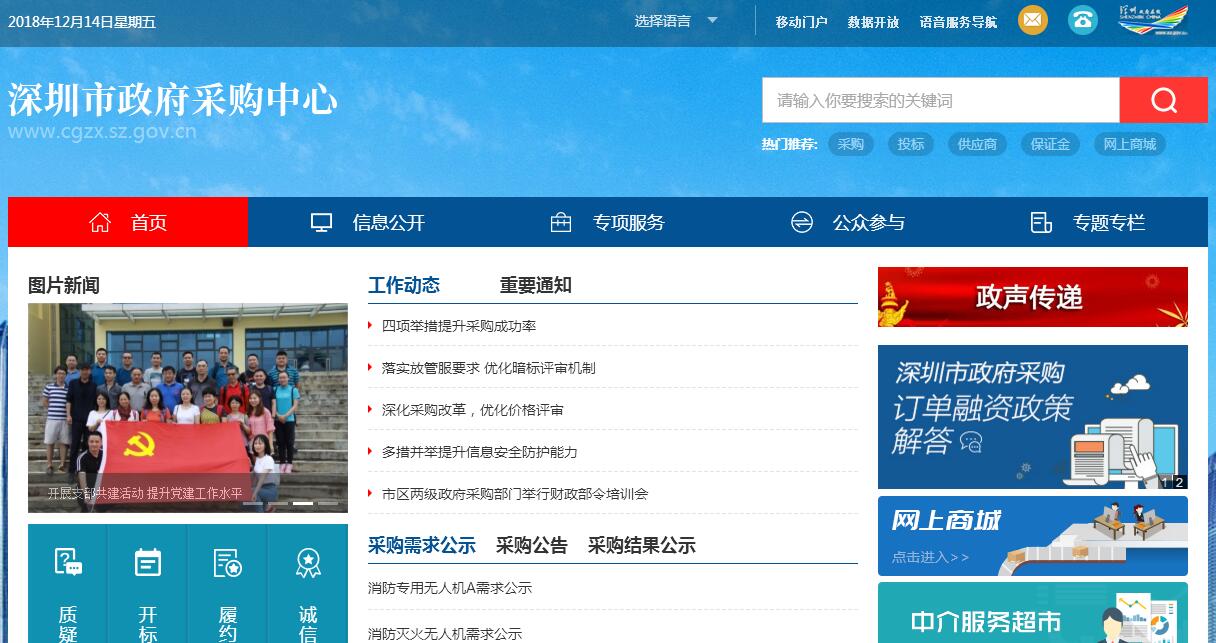The image size is (1216, 643).
Task: Click the red search magnifier button
Action: pos(1163,100)
